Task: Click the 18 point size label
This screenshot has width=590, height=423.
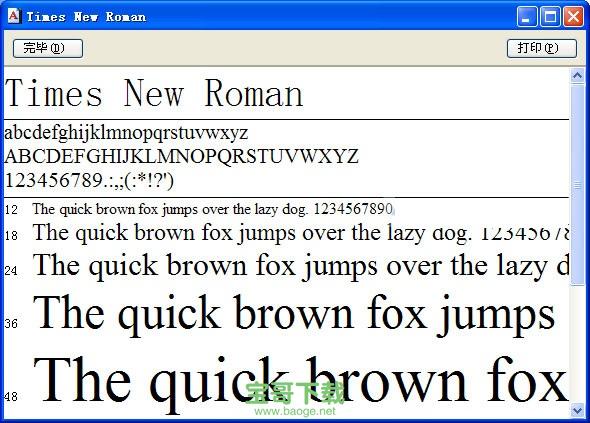Action: click(11, 236)
